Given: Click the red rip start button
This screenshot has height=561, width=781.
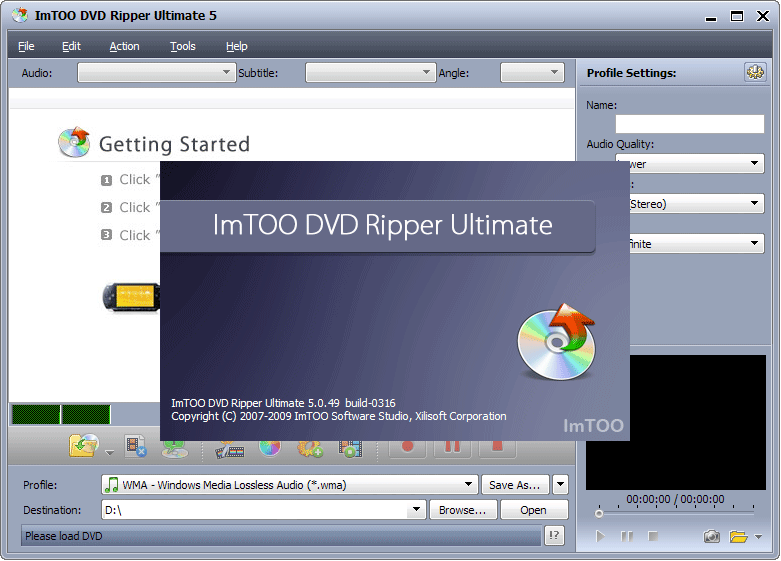Looking at the screenshot, I should point(407,449).
